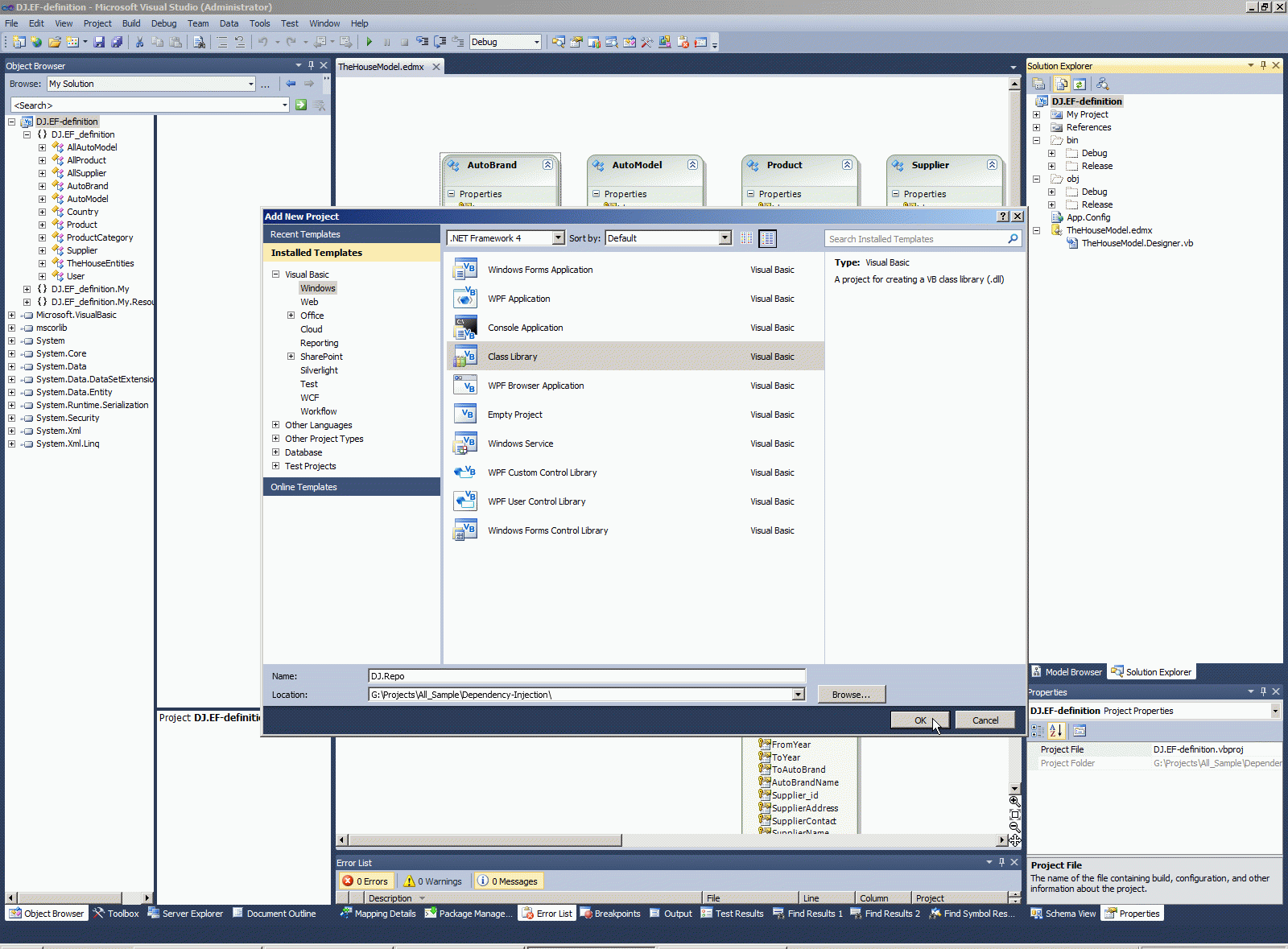Open .NET Framework 4 version dropdown
1288x949 pixels.
tap(558, 238)
